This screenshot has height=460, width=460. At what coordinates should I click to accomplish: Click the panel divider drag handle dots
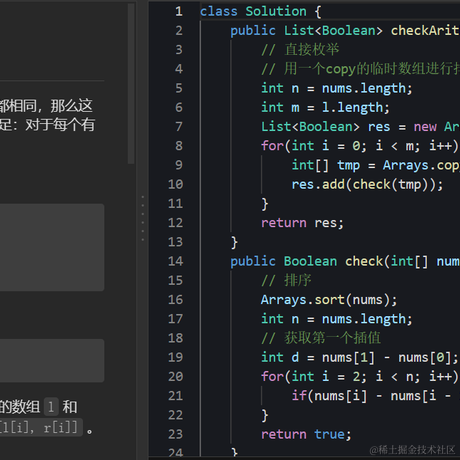143,218
